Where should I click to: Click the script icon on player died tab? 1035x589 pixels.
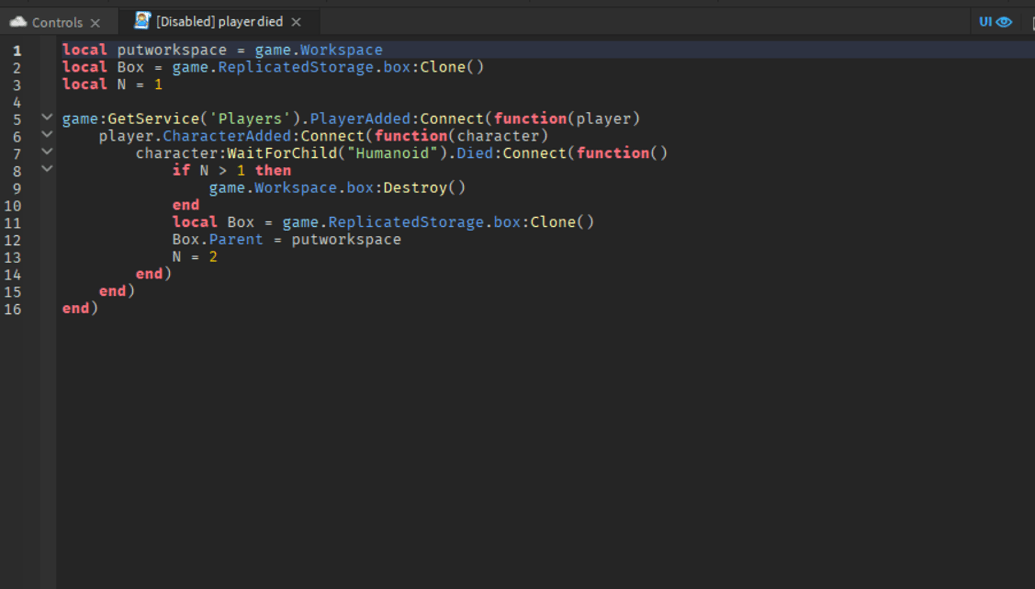142,21
